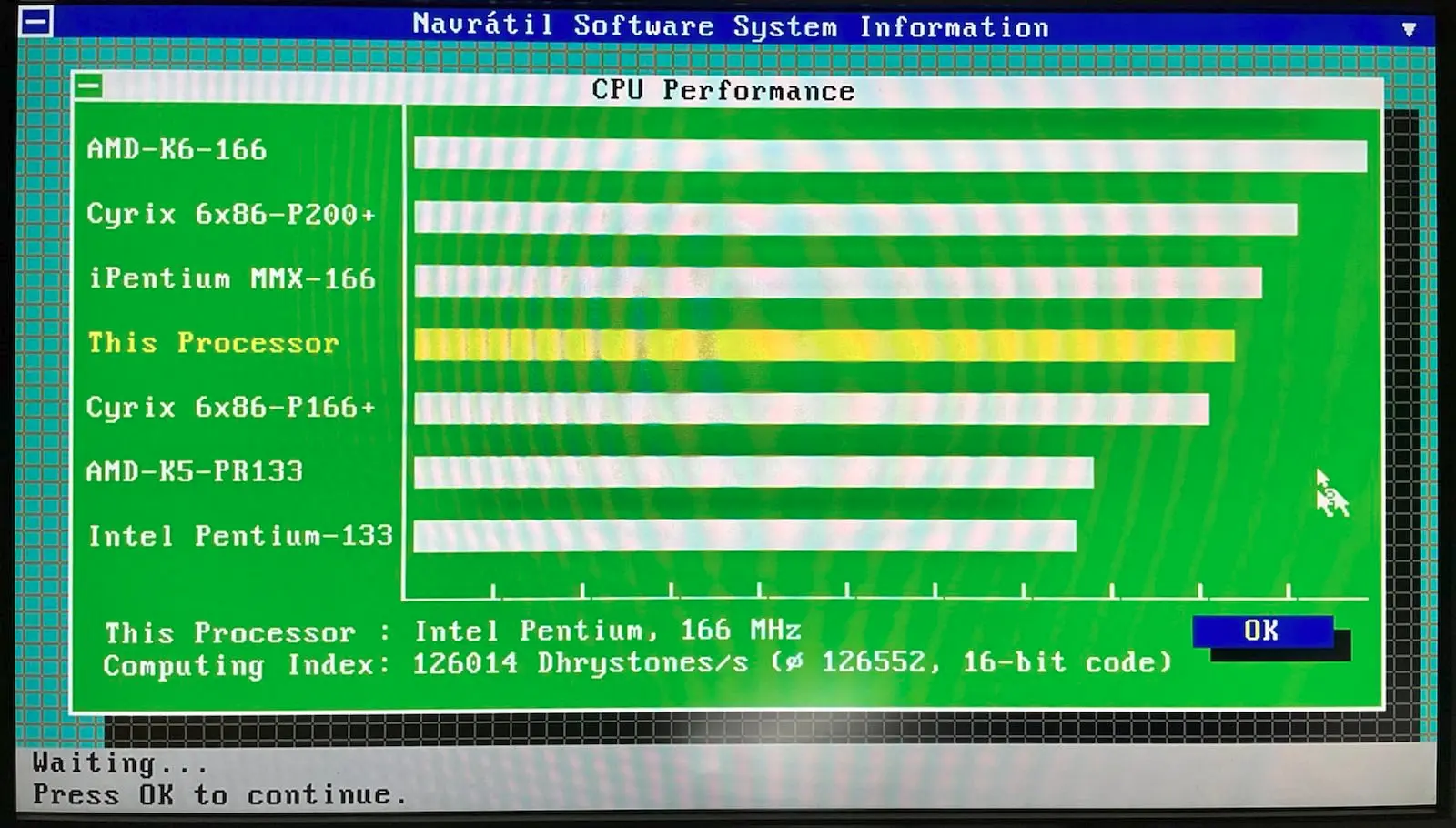1456x828 pixels.
Task: Select the AMD-K6-166 label
Action: [x=177, y=149]
